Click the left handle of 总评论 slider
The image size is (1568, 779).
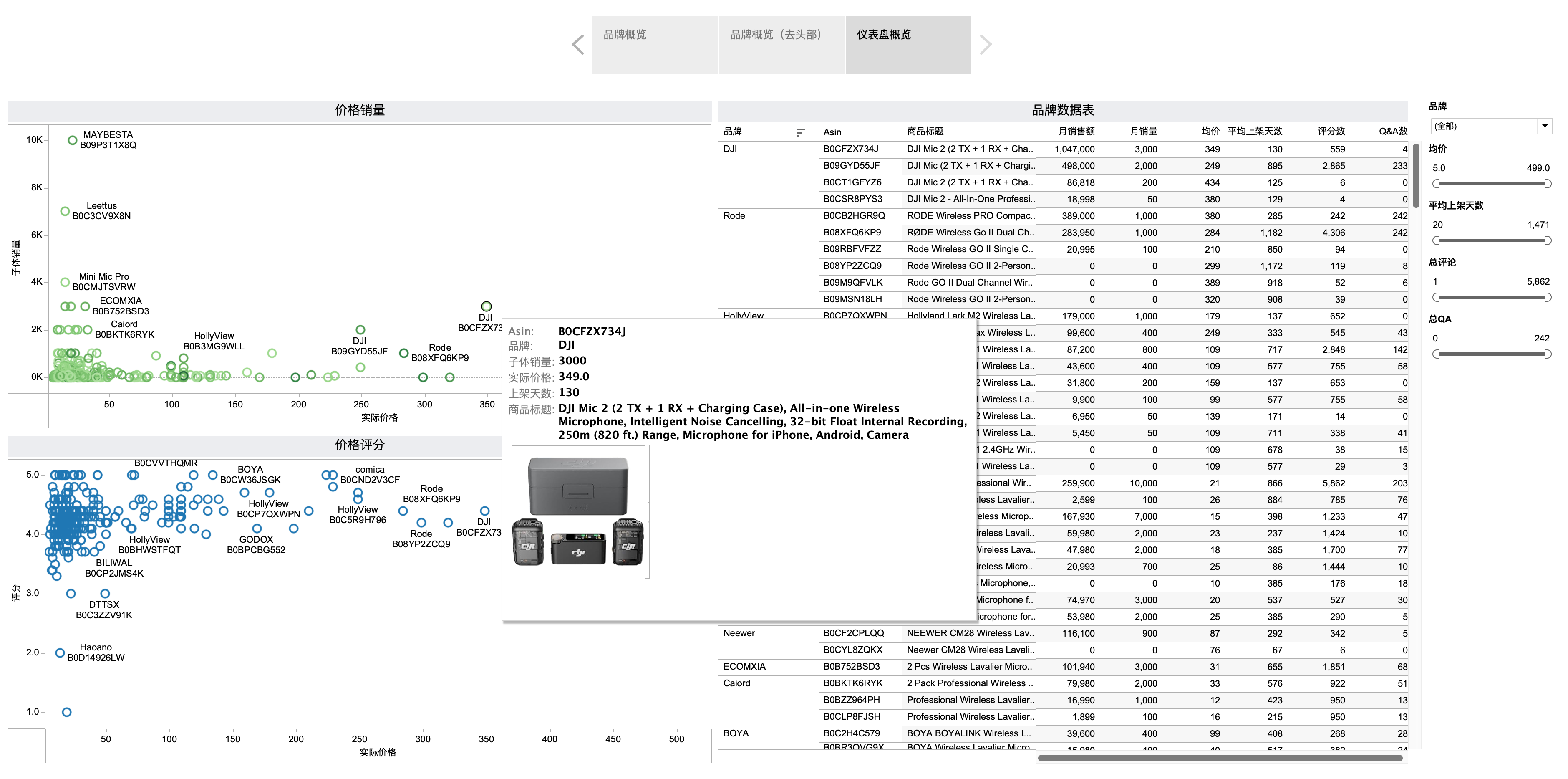[x=1437, y=297]
